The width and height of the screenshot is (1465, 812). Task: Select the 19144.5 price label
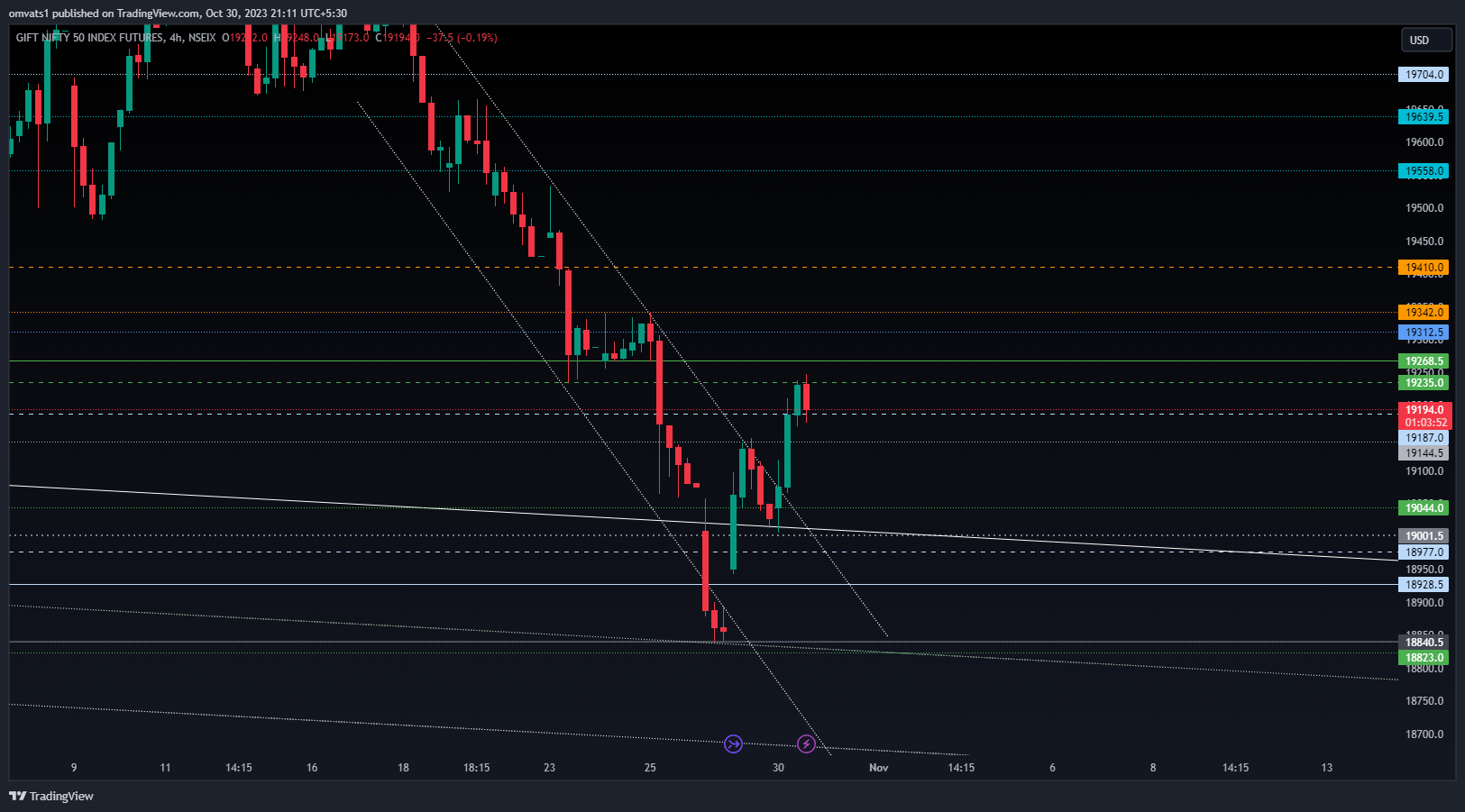(x=1424, y=453)
